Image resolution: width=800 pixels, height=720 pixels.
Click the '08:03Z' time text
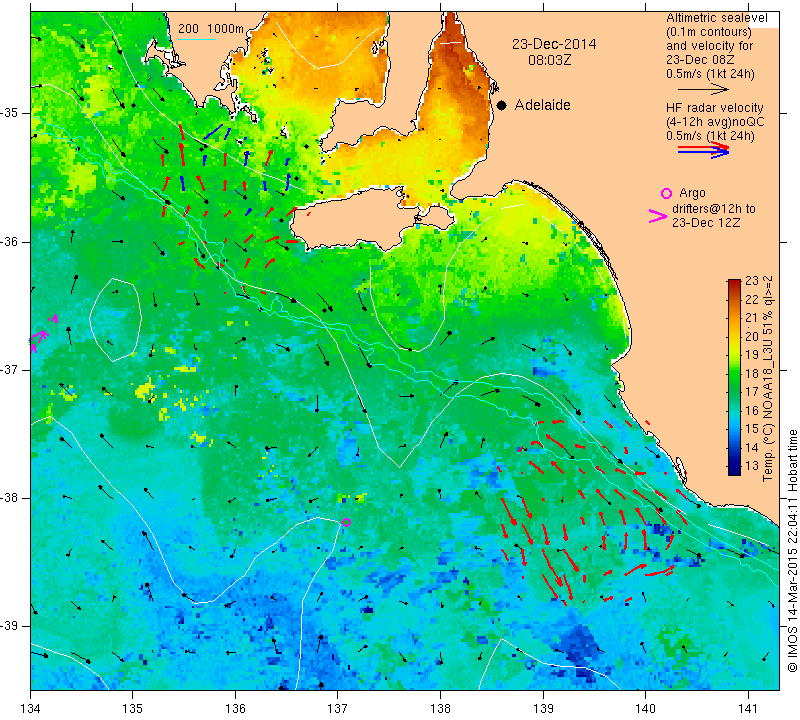[x=549, y=60]
